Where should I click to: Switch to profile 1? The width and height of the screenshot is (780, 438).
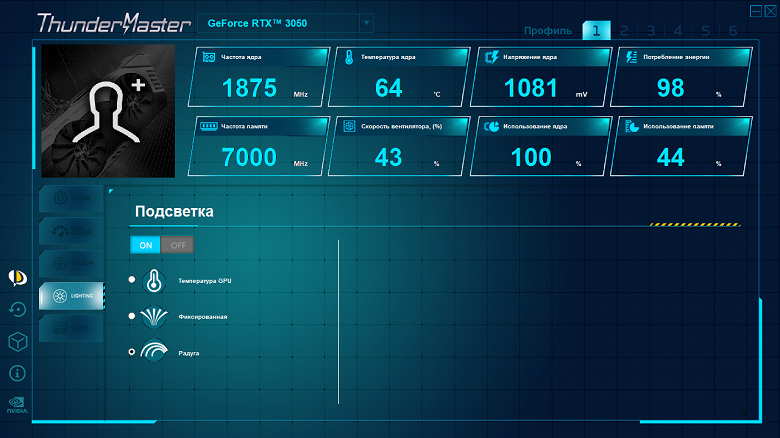[x=596, y=31]
